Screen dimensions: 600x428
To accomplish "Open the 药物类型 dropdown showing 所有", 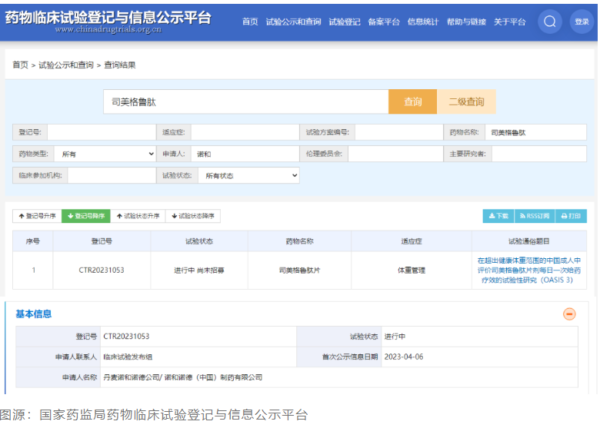I will (105, 154).
